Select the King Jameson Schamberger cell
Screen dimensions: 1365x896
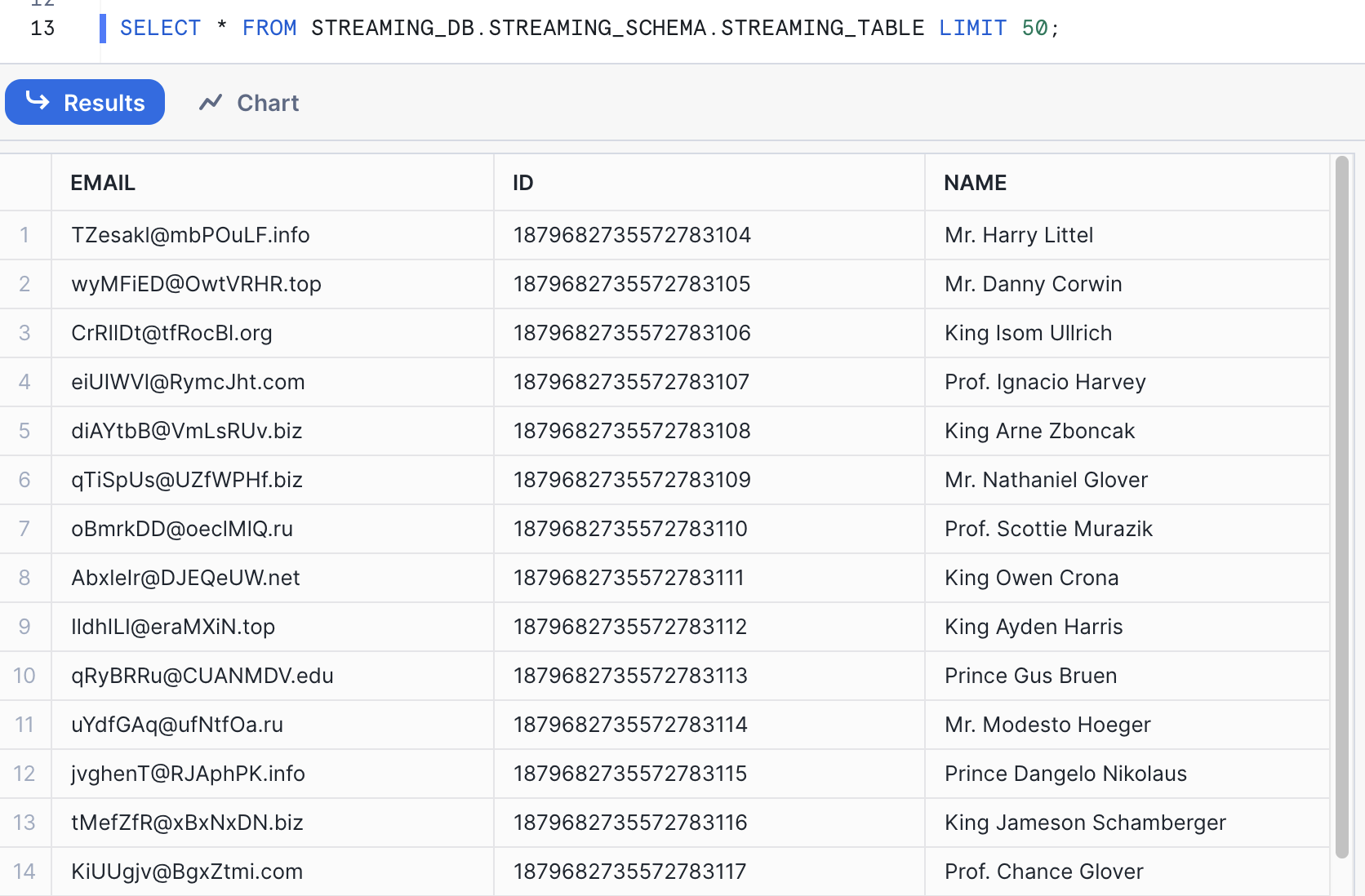1084,823
